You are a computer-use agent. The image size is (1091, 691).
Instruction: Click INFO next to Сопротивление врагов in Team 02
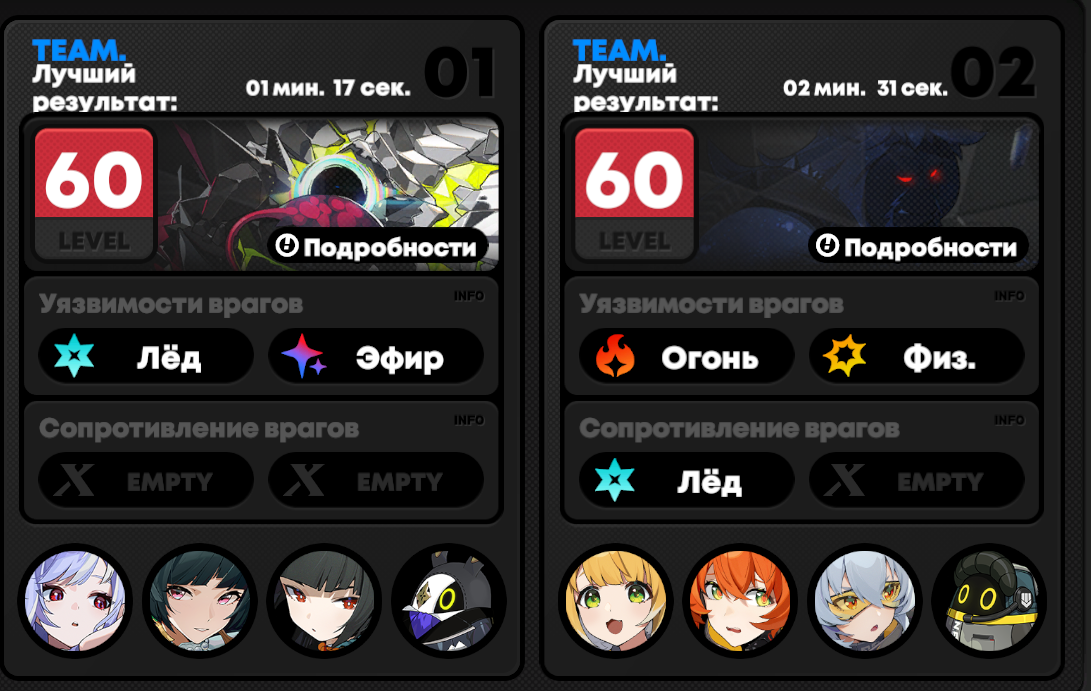(x=1009, y=420)
